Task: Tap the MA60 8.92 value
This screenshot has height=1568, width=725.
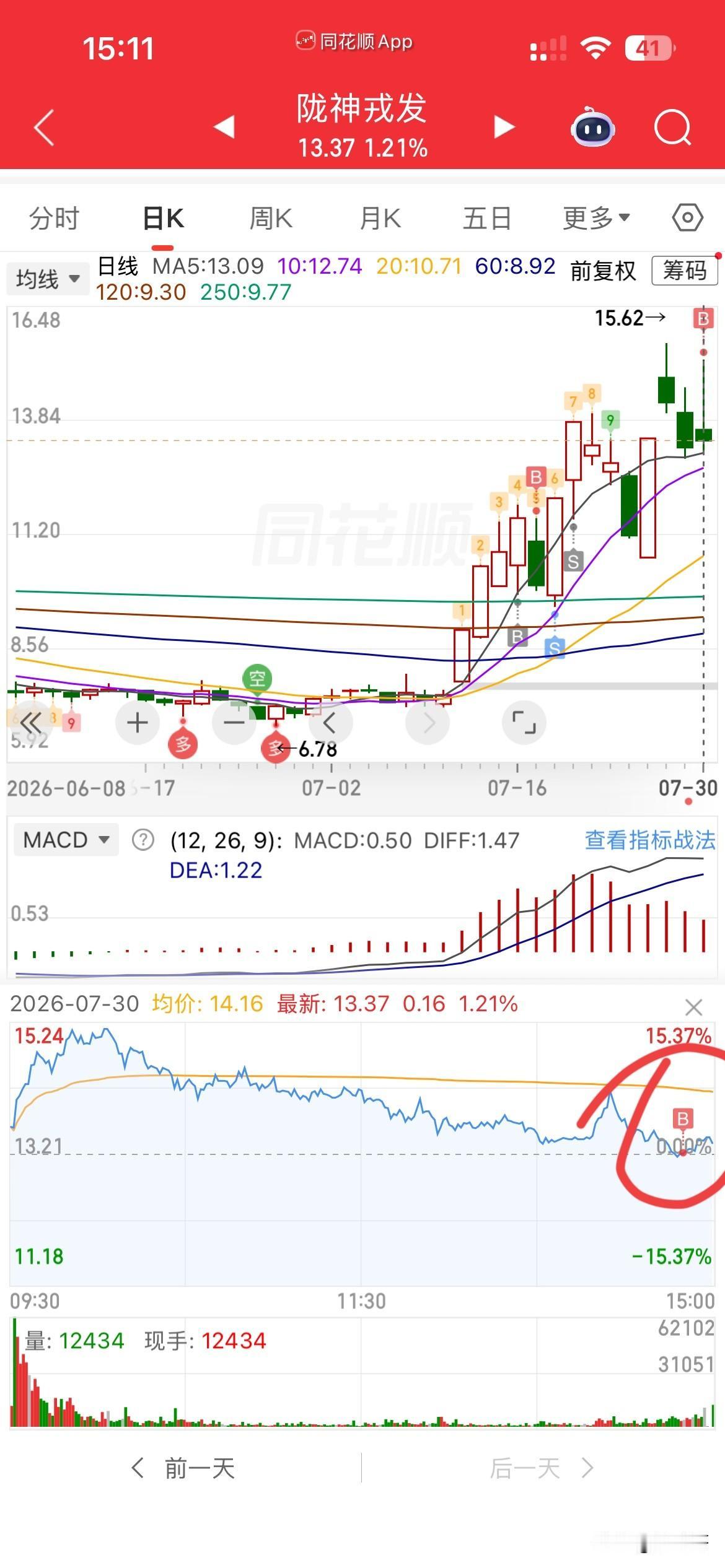Action: click(516, 266)
